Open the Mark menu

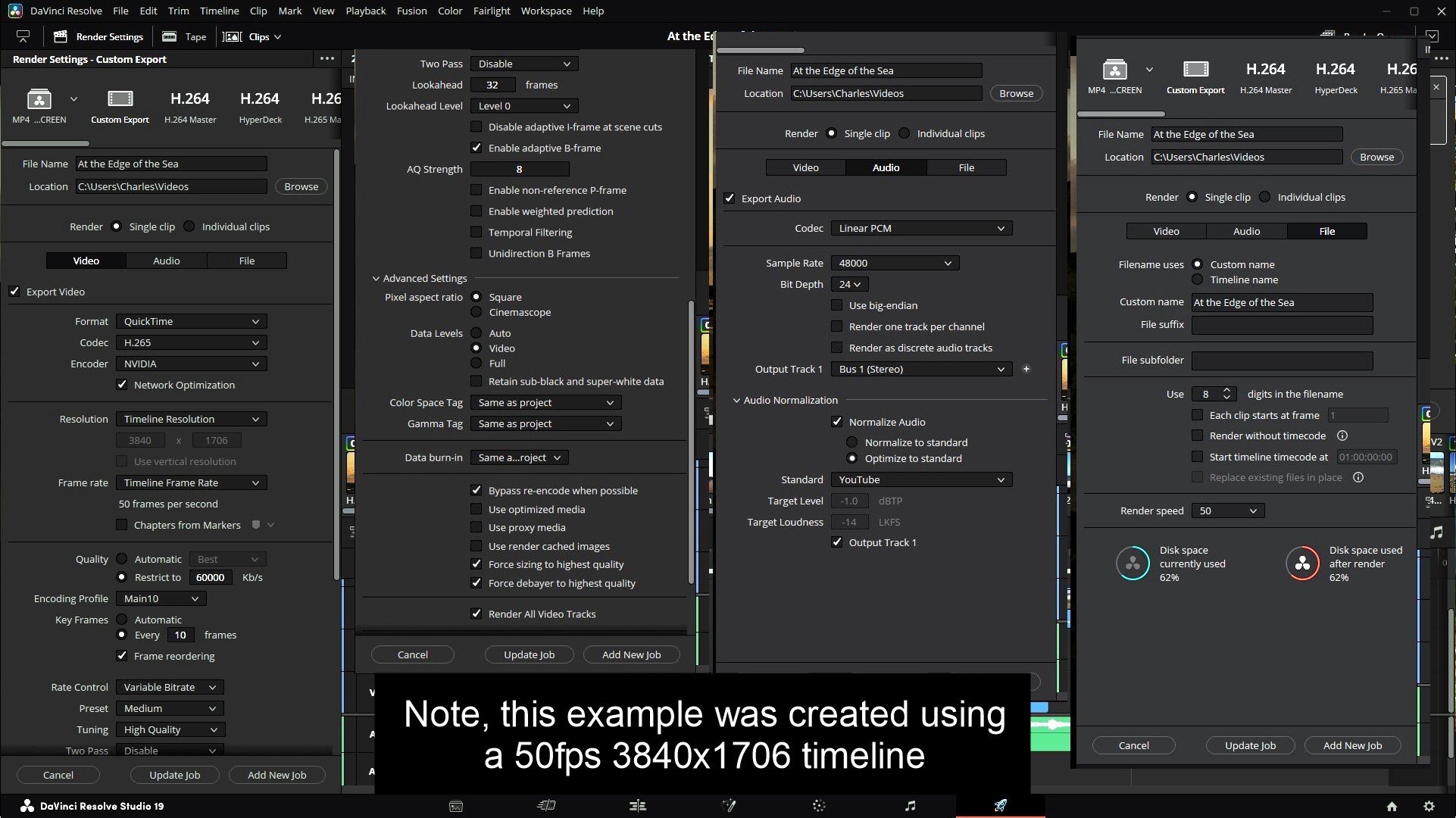[x=290, y=11]
